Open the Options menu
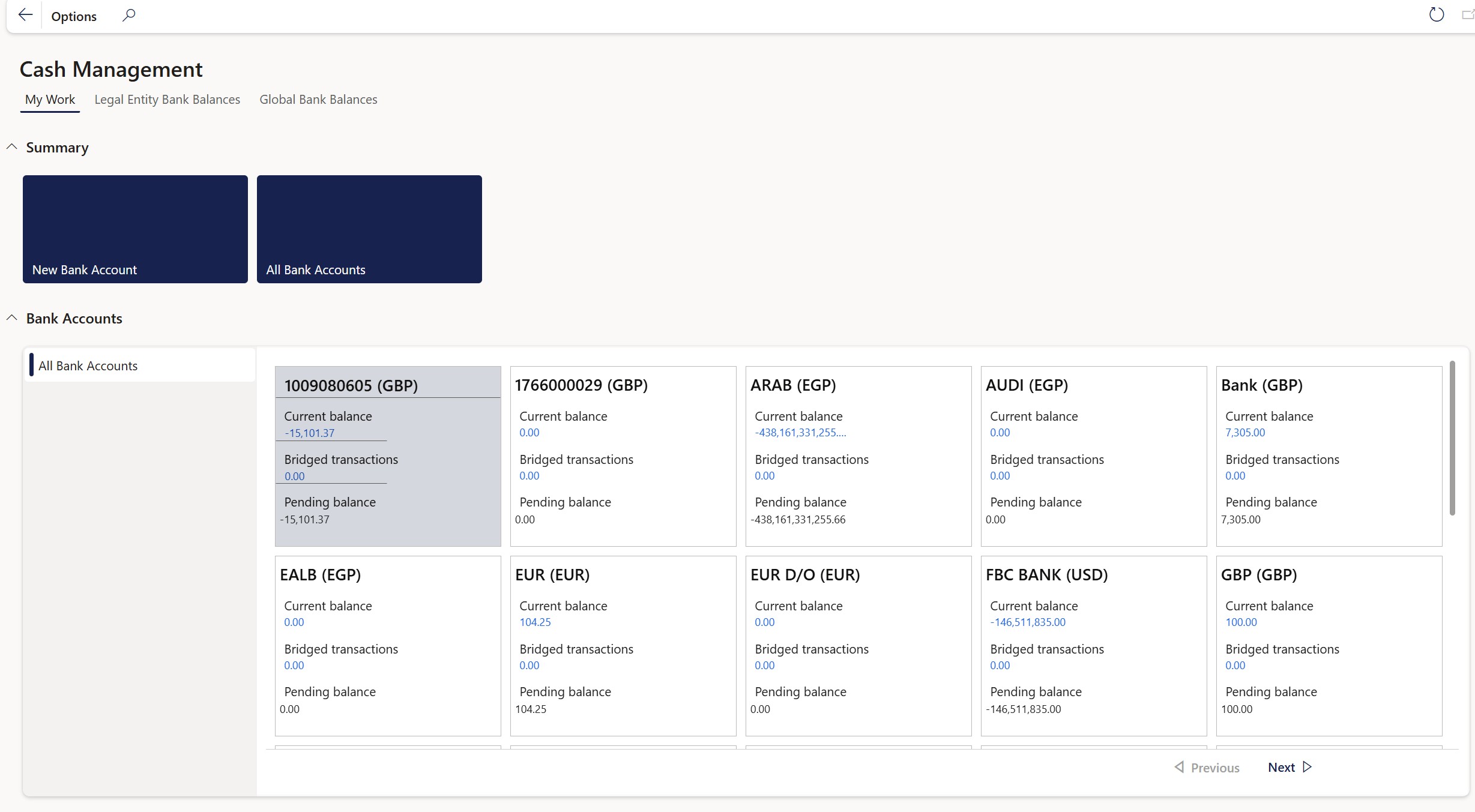This screenshot has width=1475, height=812. pos(74,16)
